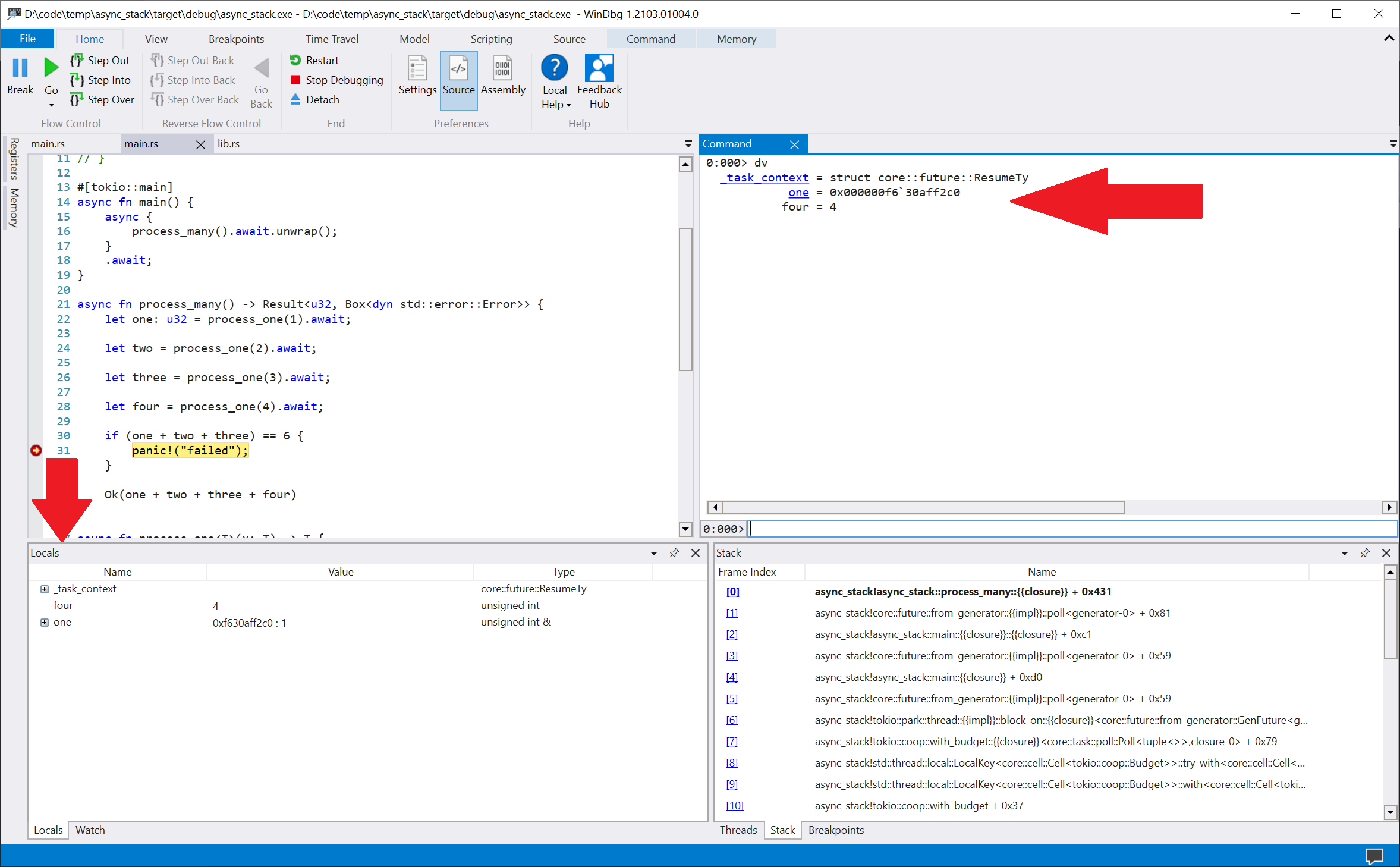Click the breakpoint marker on line 31
Screen dimensions: 1400x867
click(36, 451)
